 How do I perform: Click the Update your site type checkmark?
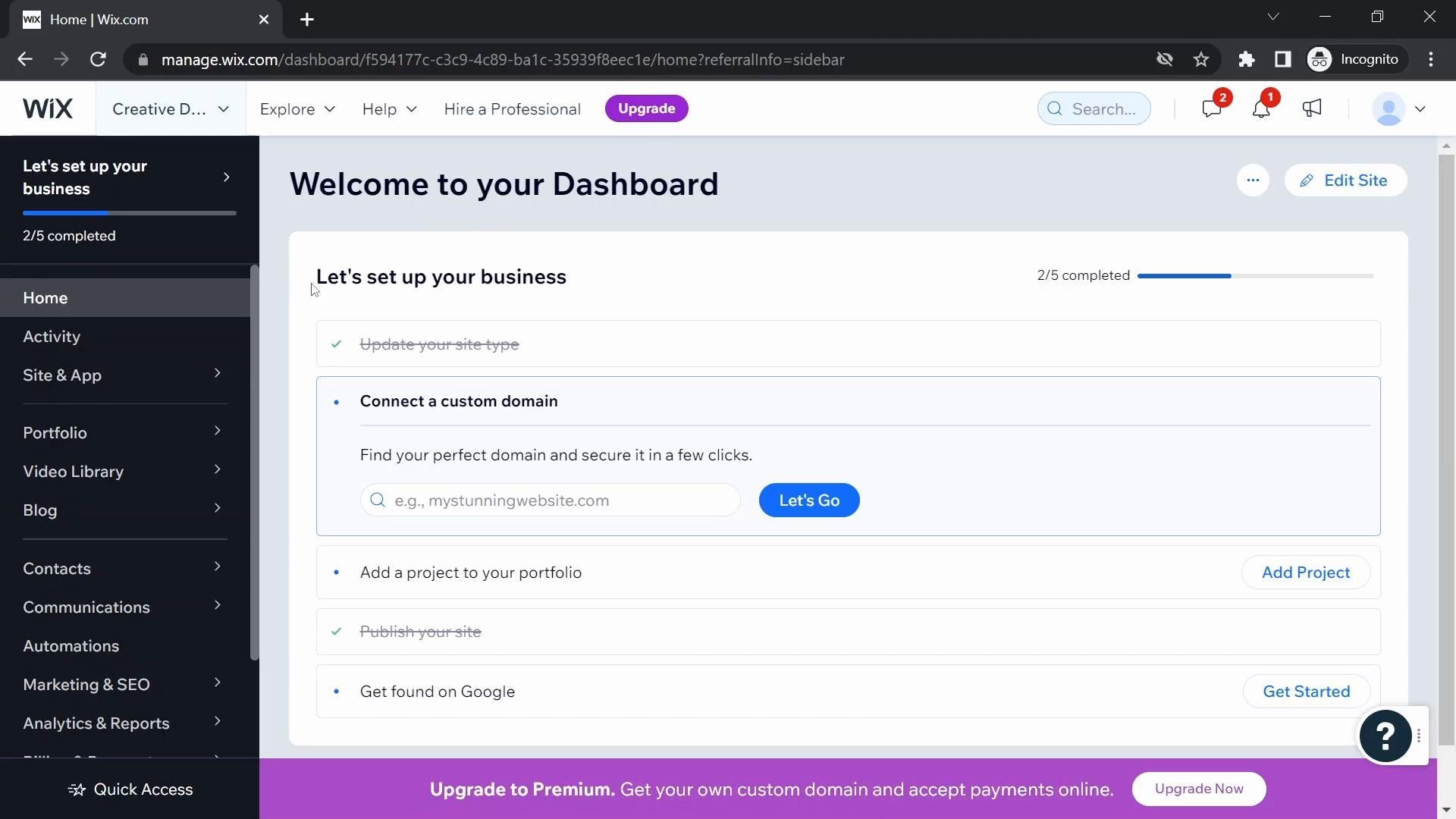[337, 344]
